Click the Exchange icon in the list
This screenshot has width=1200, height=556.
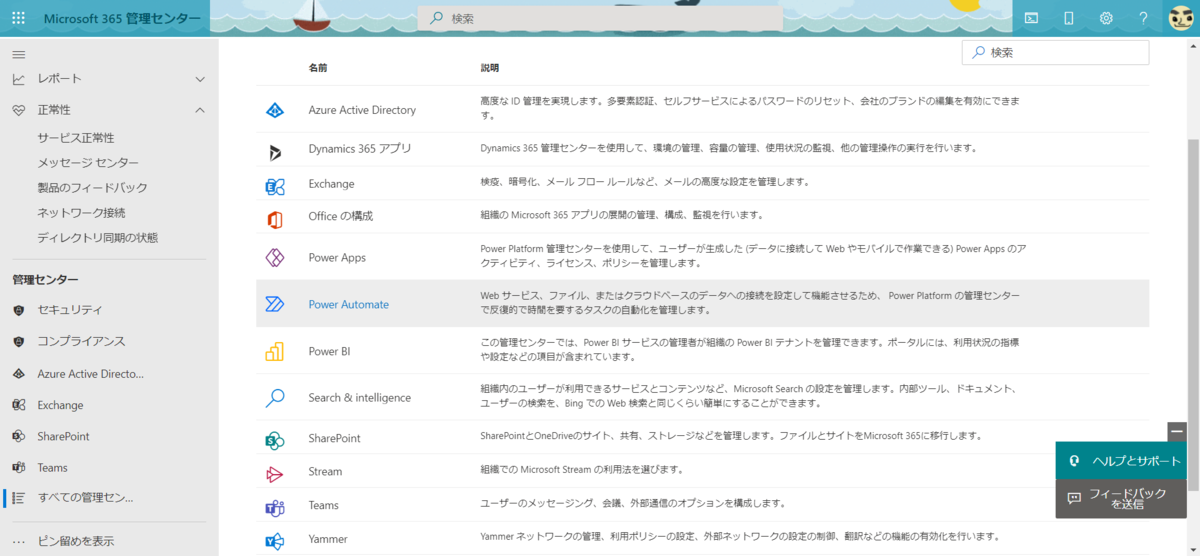[275, 185]
